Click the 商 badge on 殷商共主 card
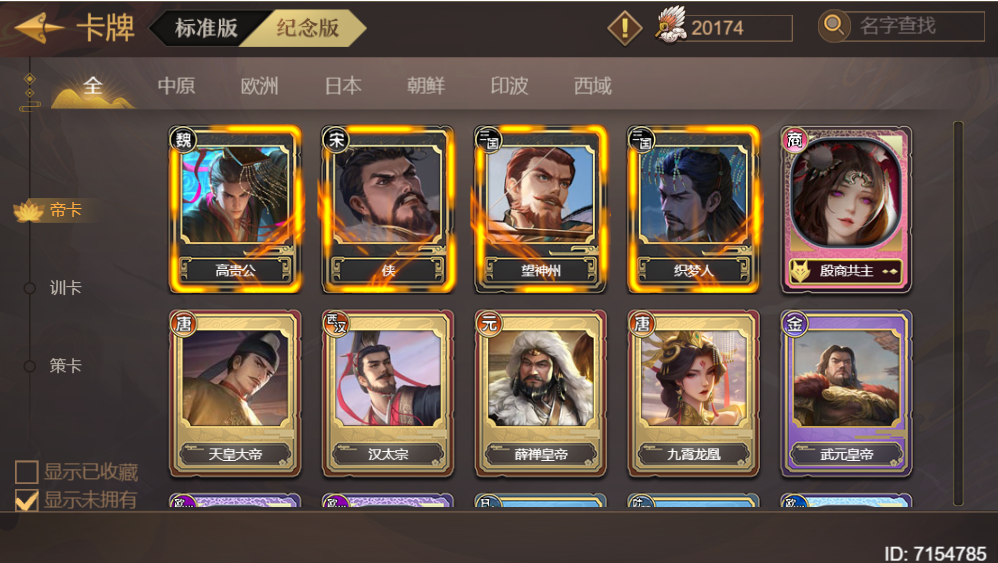Viewport: 998px width, 563px height. click(794, 139)
